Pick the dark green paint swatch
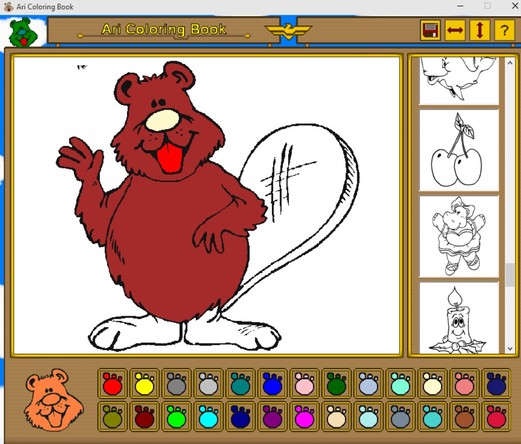This screenshot has width=521, height=444. [336, 383]
